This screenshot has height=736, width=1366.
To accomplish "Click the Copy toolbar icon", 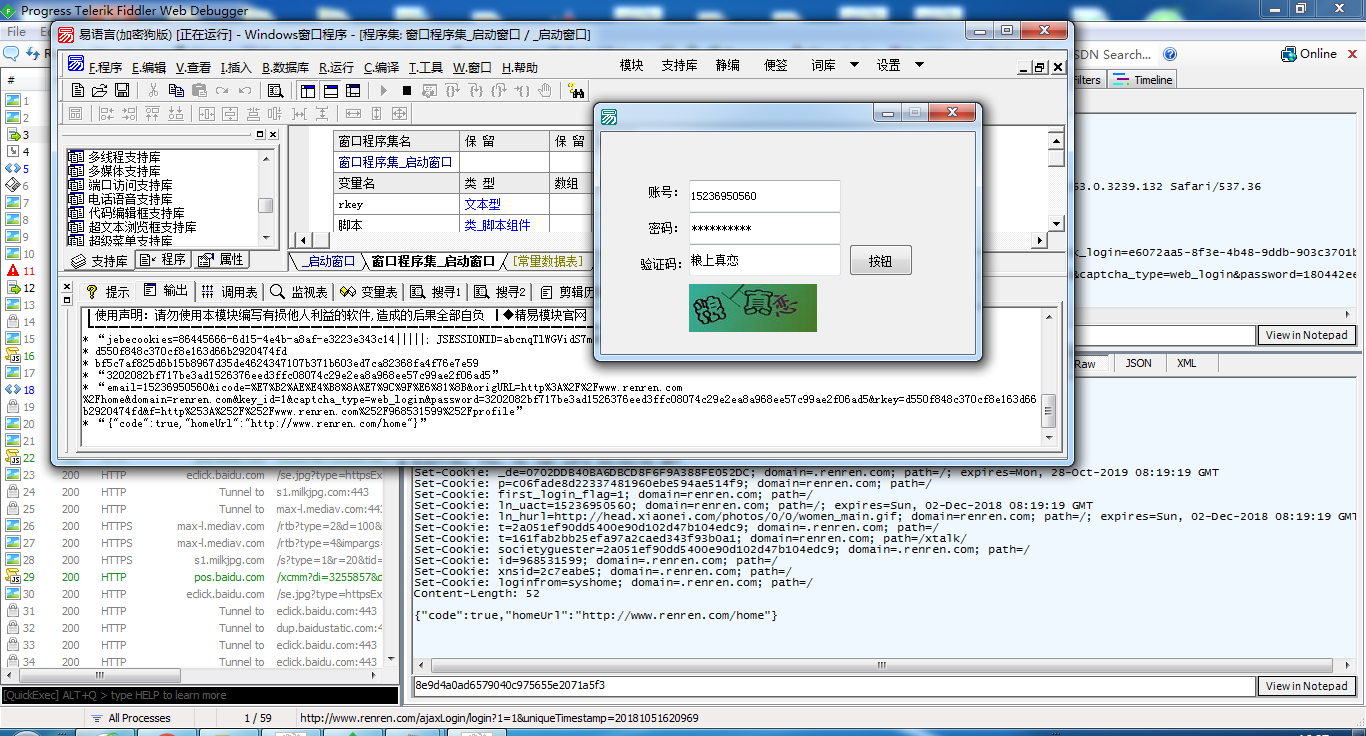I will point(176,90).
